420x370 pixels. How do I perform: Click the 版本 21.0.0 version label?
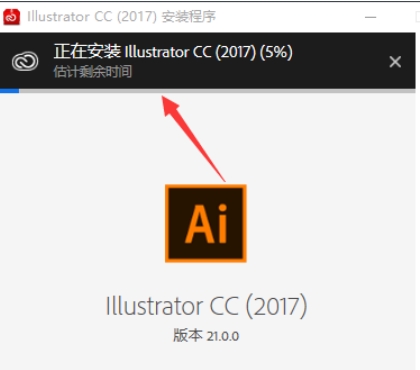tap(206, 335)
